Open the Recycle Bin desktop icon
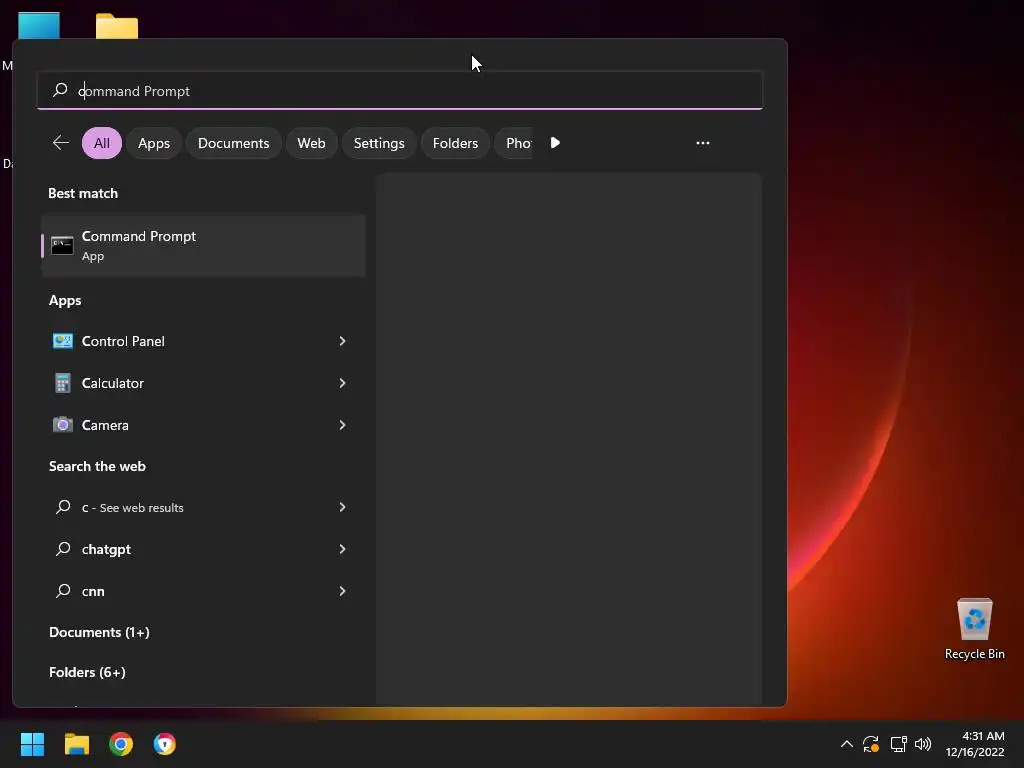The image size is (1024, 768). [974, 629]
